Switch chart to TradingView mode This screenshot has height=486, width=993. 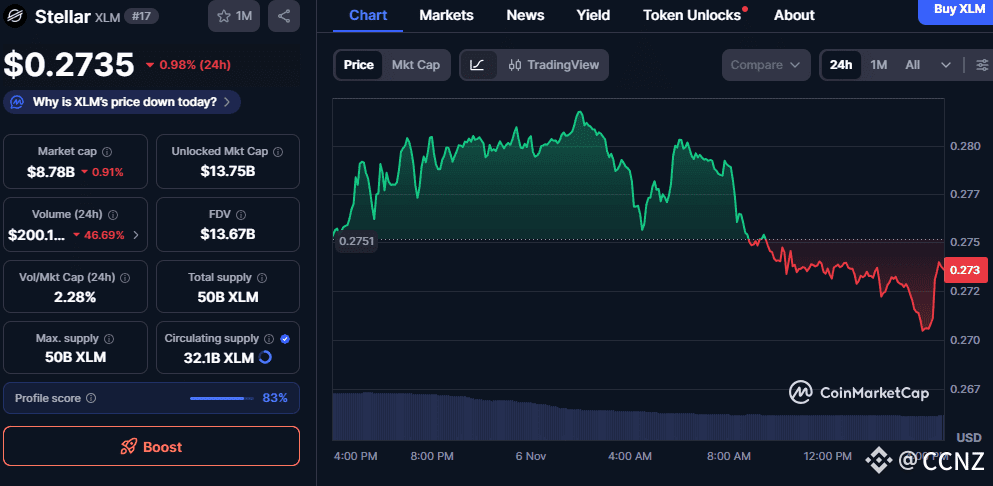553,65
